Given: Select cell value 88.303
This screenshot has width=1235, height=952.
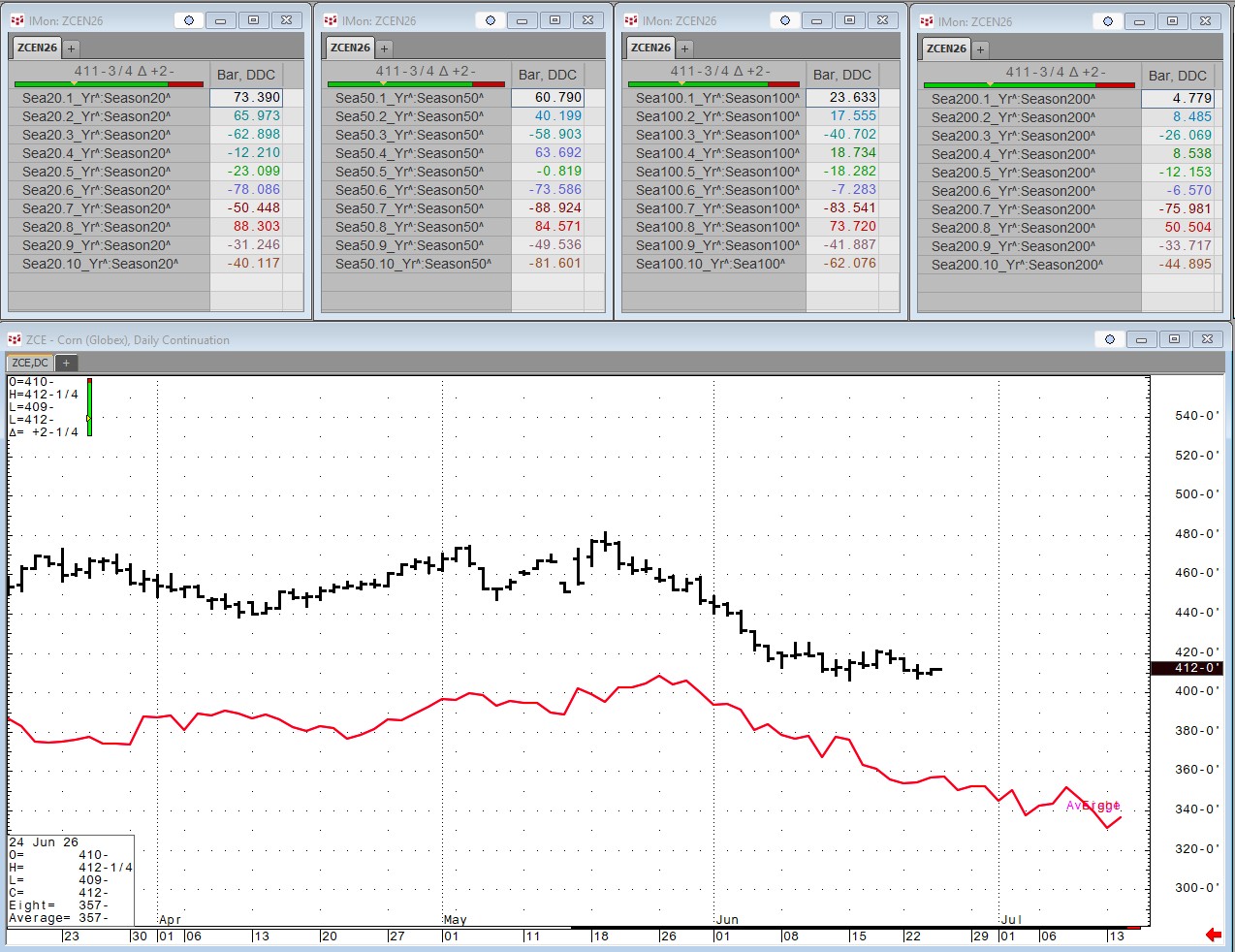Looking at the screenshot, I should click(x=246, y=227).
